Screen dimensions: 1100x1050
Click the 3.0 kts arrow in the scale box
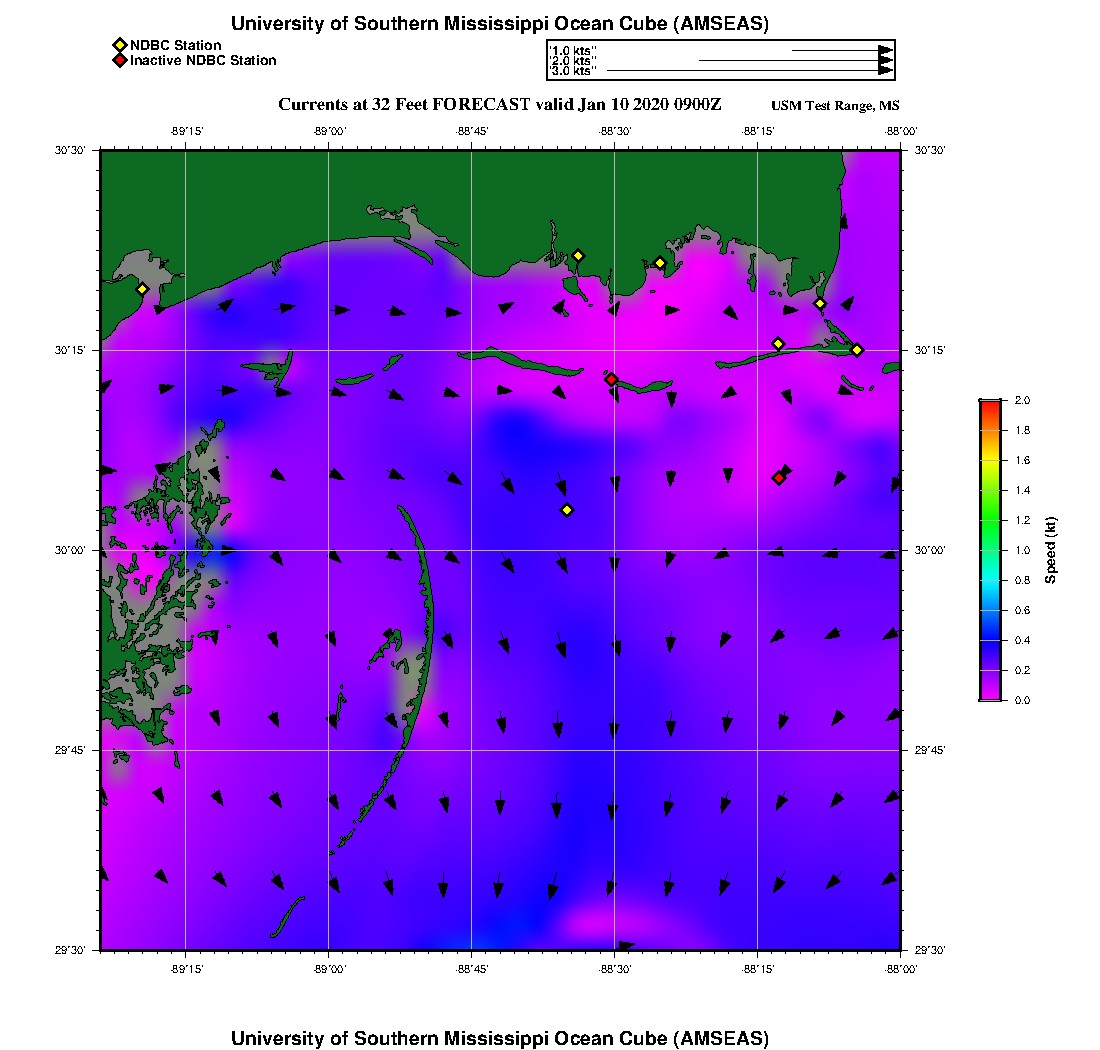pos(748,71)
